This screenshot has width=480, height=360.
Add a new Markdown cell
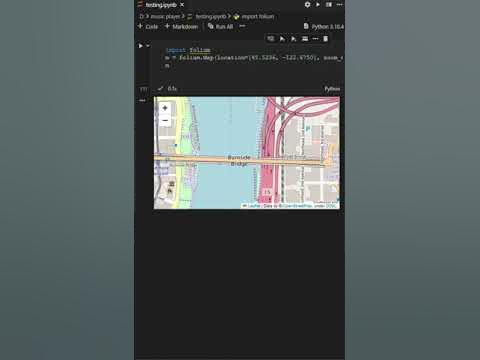181,26
